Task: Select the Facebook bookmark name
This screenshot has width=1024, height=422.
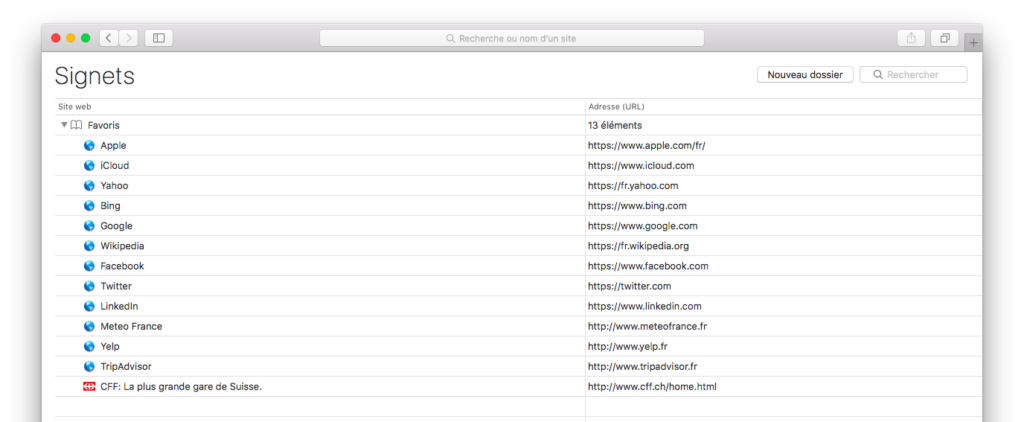Action: point(122,266)
